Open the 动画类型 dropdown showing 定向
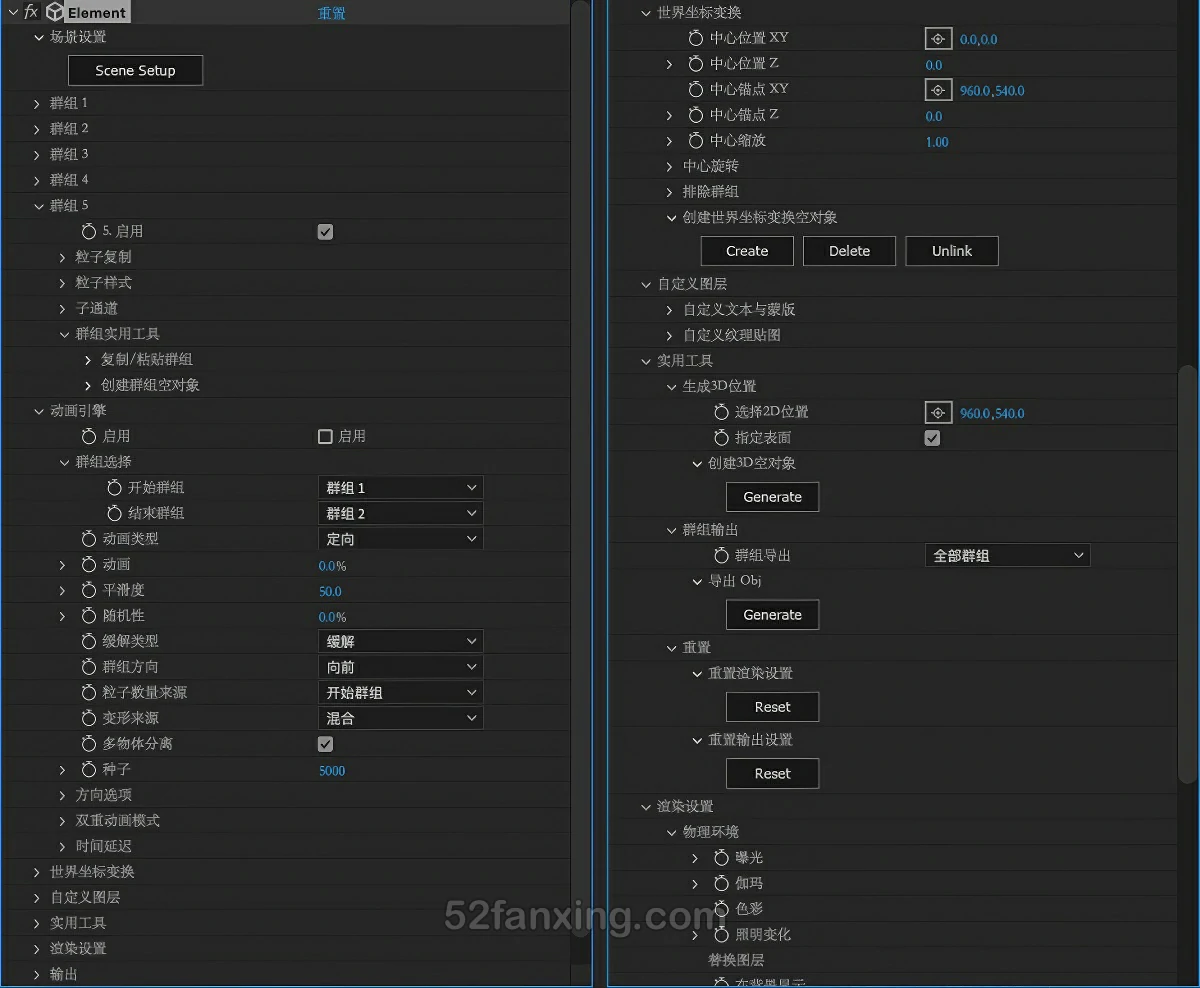Viewport: 1200px width, 988px height. [400, 539]
